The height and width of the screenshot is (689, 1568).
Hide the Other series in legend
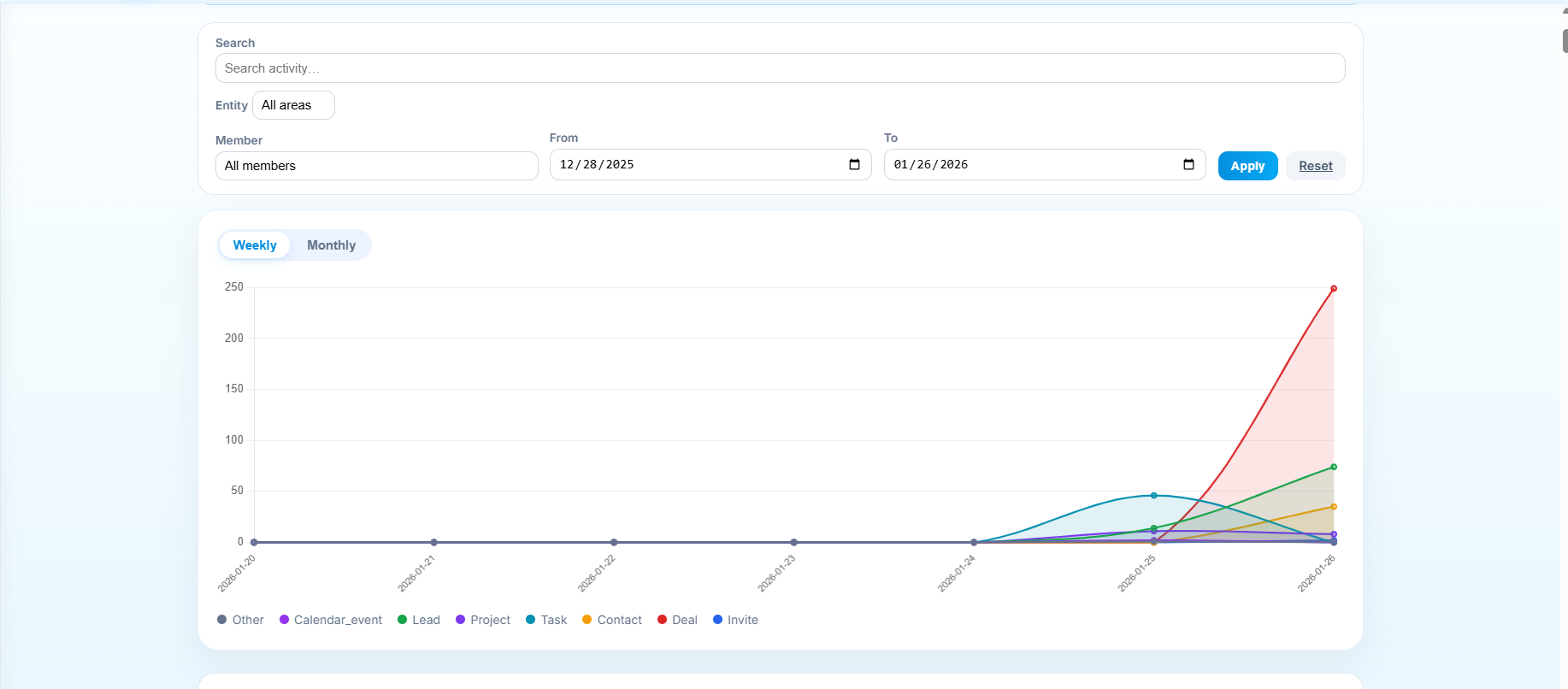240,620
